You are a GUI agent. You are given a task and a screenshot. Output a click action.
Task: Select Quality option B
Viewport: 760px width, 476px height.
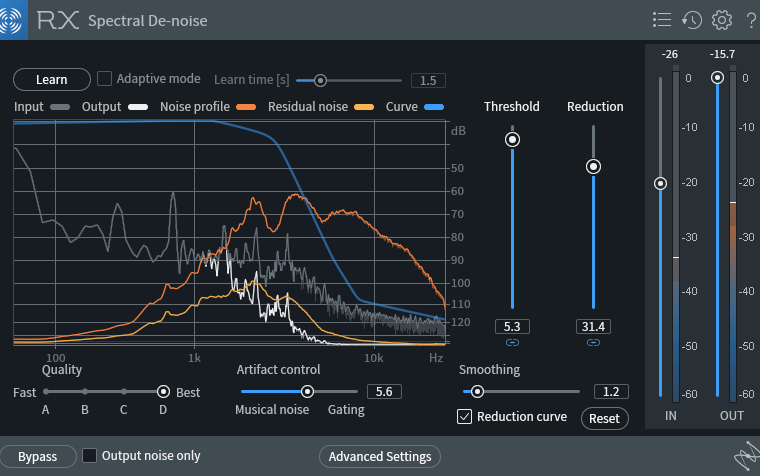coord(85,392)
